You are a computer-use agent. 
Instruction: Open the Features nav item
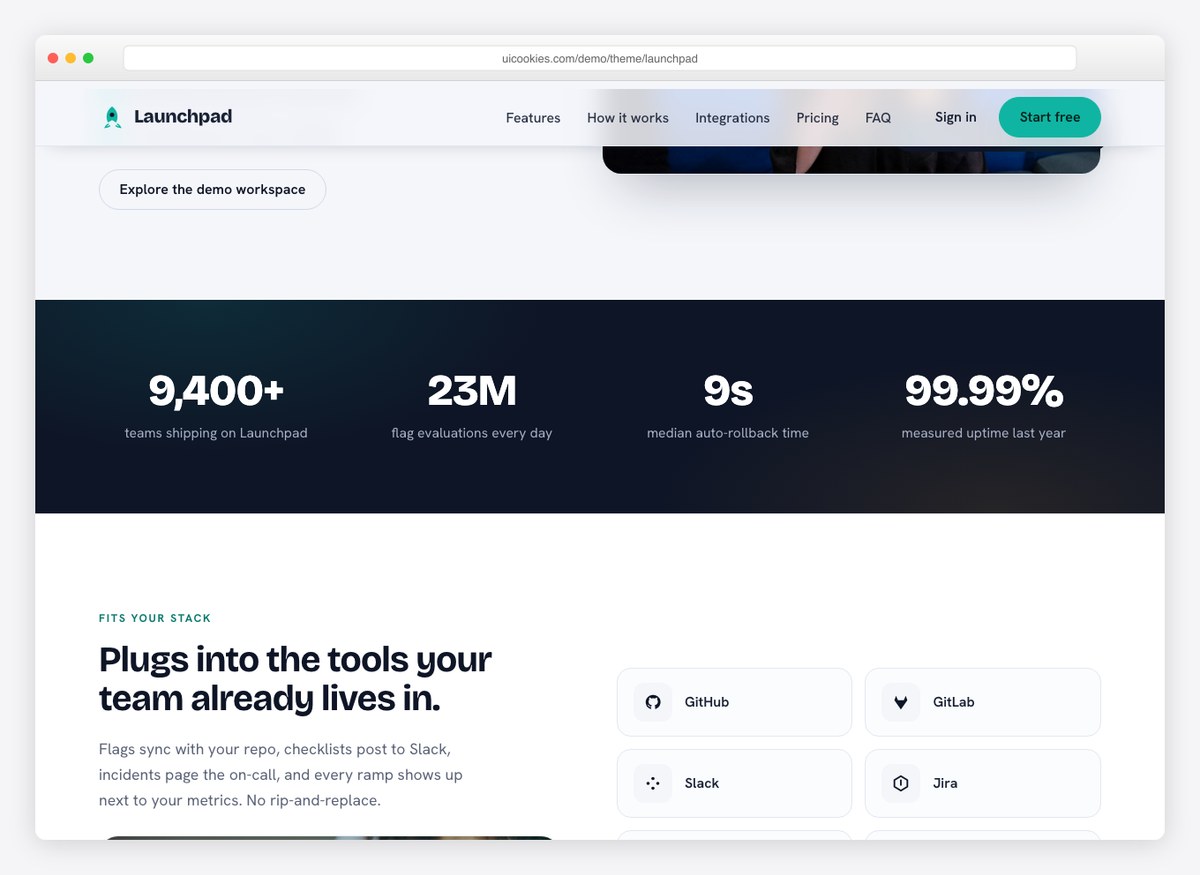point(533,118)
